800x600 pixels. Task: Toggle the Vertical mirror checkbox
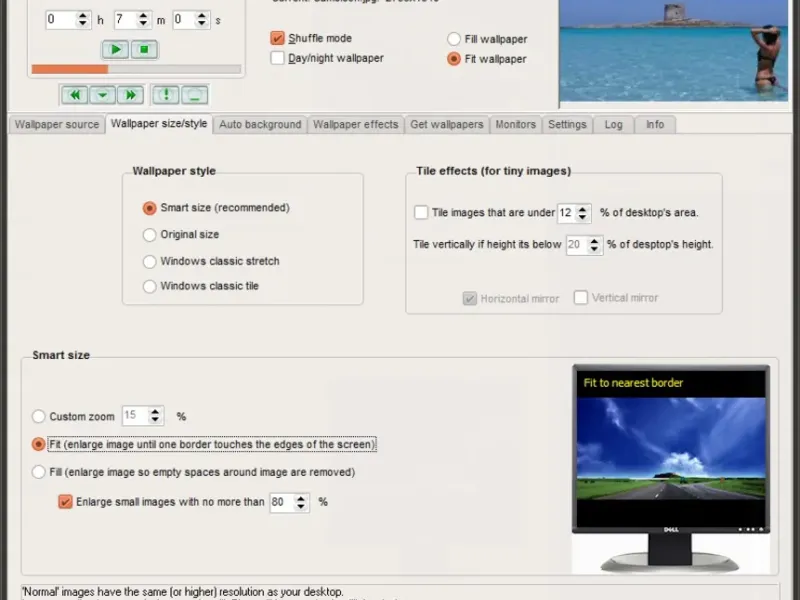tap(581, 297)
